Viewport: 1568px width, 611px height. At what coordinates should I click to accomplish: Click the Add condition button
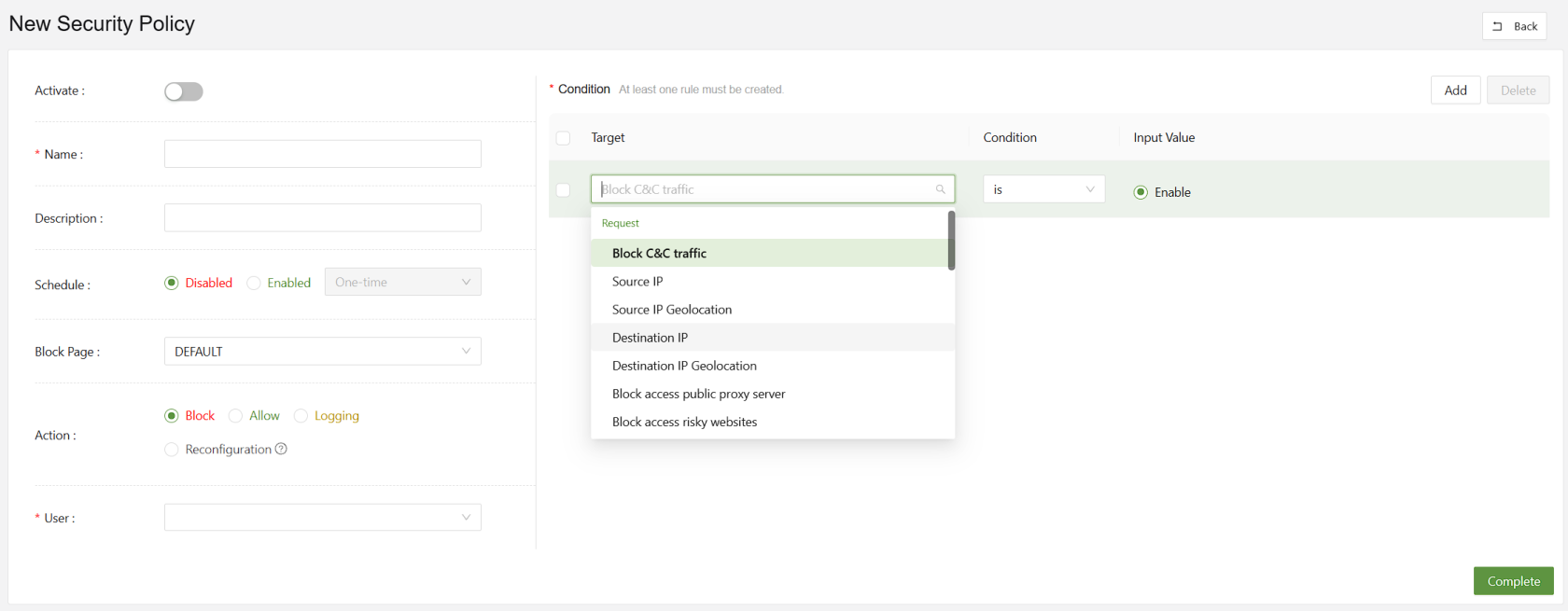[1455, 90]
